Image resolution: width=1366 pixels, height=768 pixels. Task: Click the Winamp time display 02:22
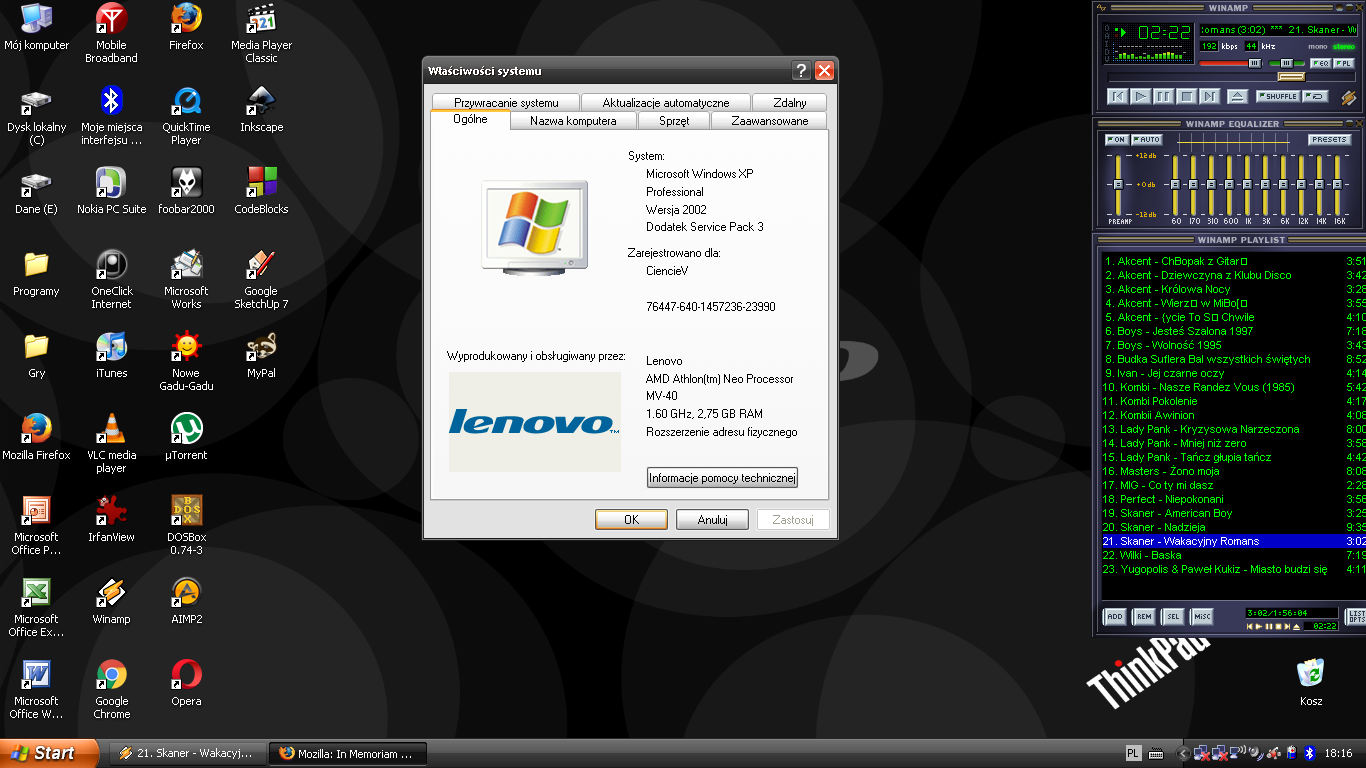click(x=1164, y=32)
